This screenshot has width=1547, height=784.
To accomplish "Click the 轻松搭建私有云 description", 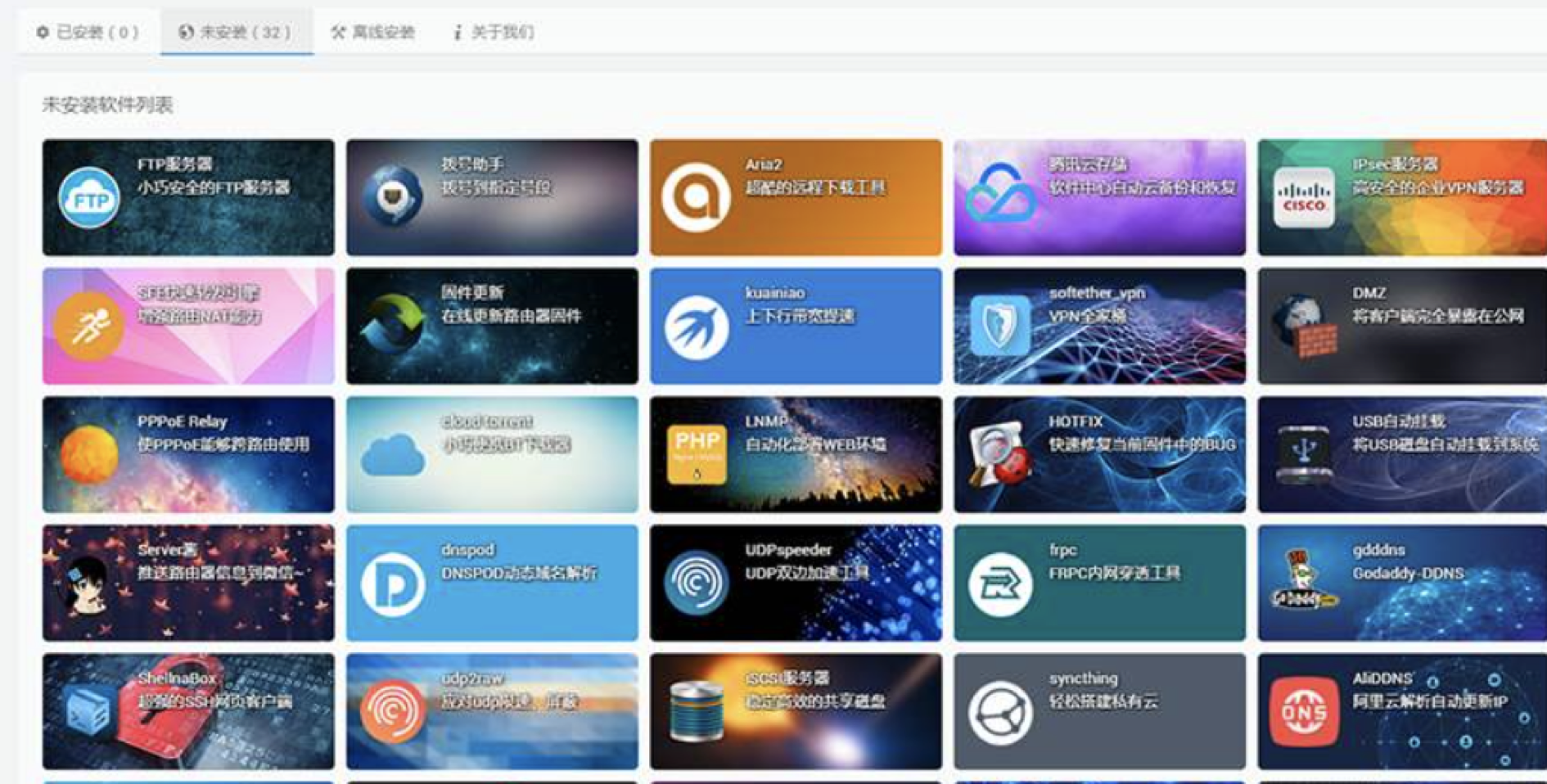I will coord(1103,701).
